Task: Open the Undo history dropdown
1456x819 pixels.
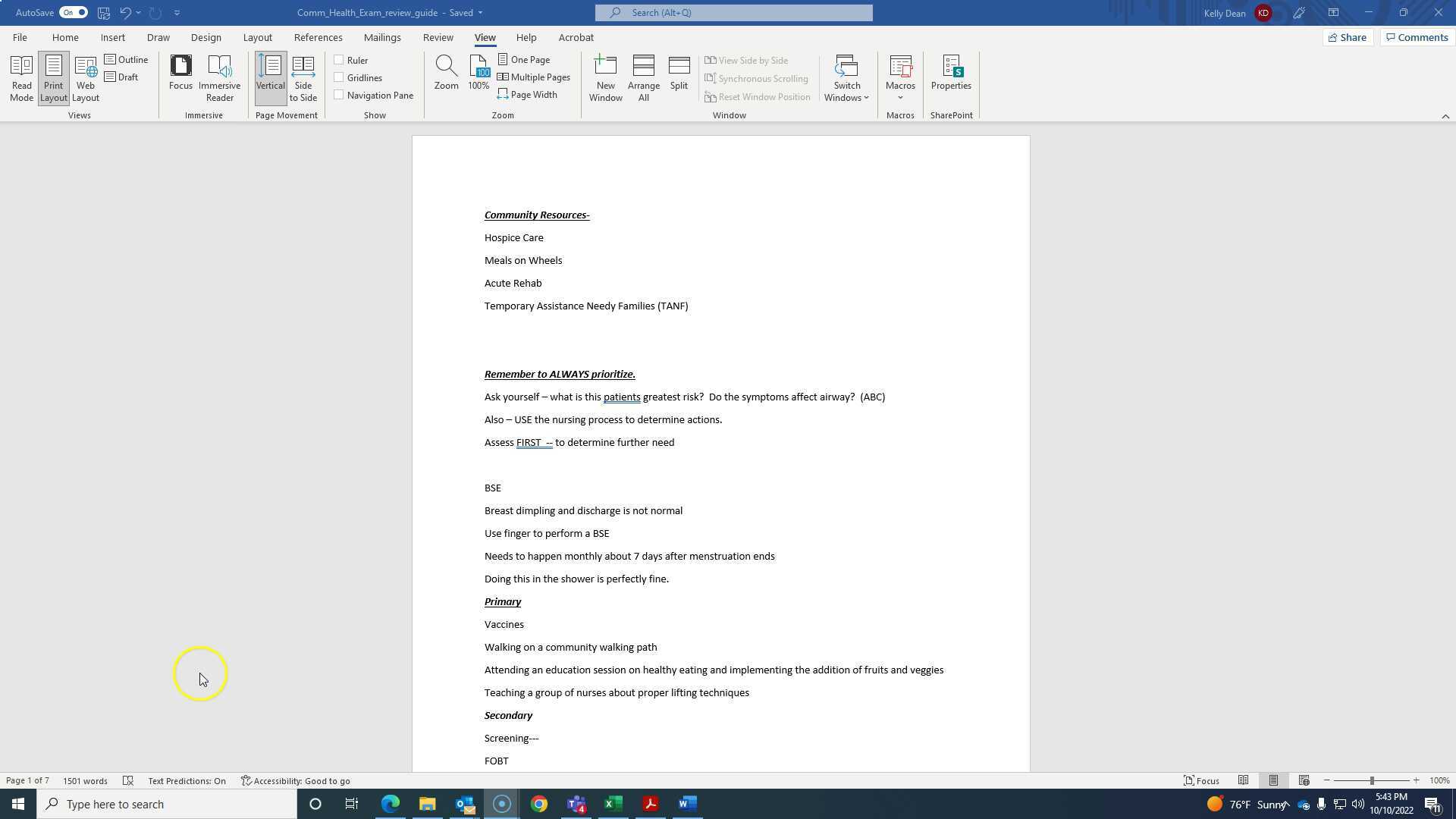Action: (x=139, y=12)
